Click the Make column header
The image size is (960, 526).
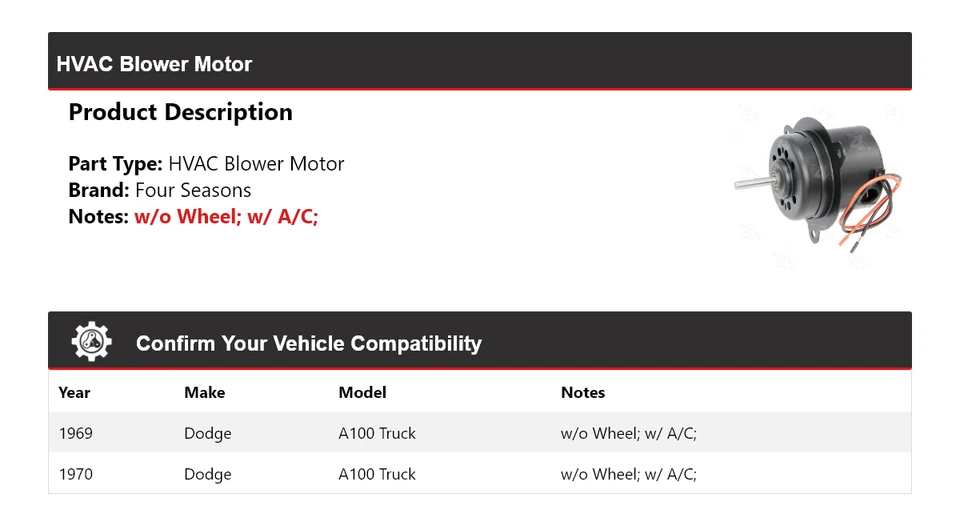tap(204, 392)
